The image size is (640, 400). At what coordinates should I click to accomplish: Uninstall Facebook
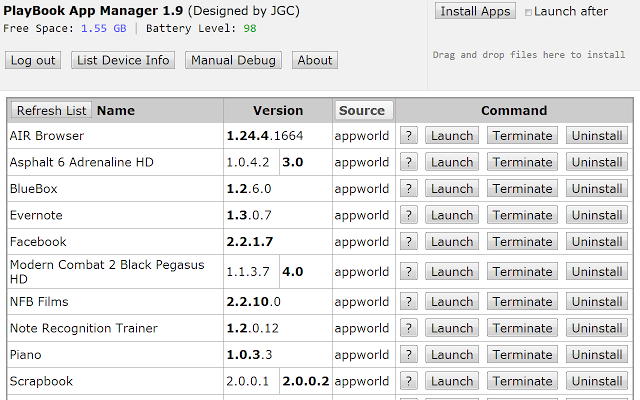(x=597, y=242)
